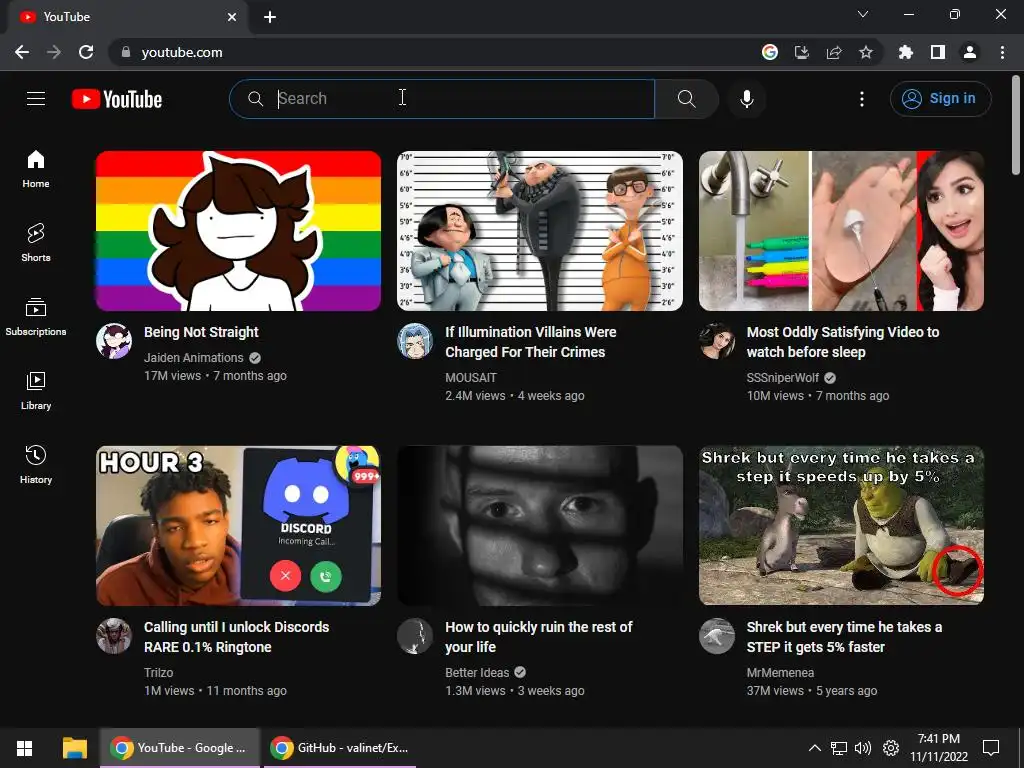Open new browser tab

270,17
